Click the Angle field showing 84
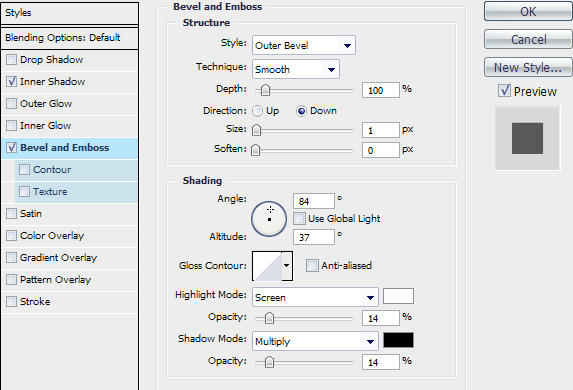573x390 pixels. pyautogui.click(x=314, y=201)
